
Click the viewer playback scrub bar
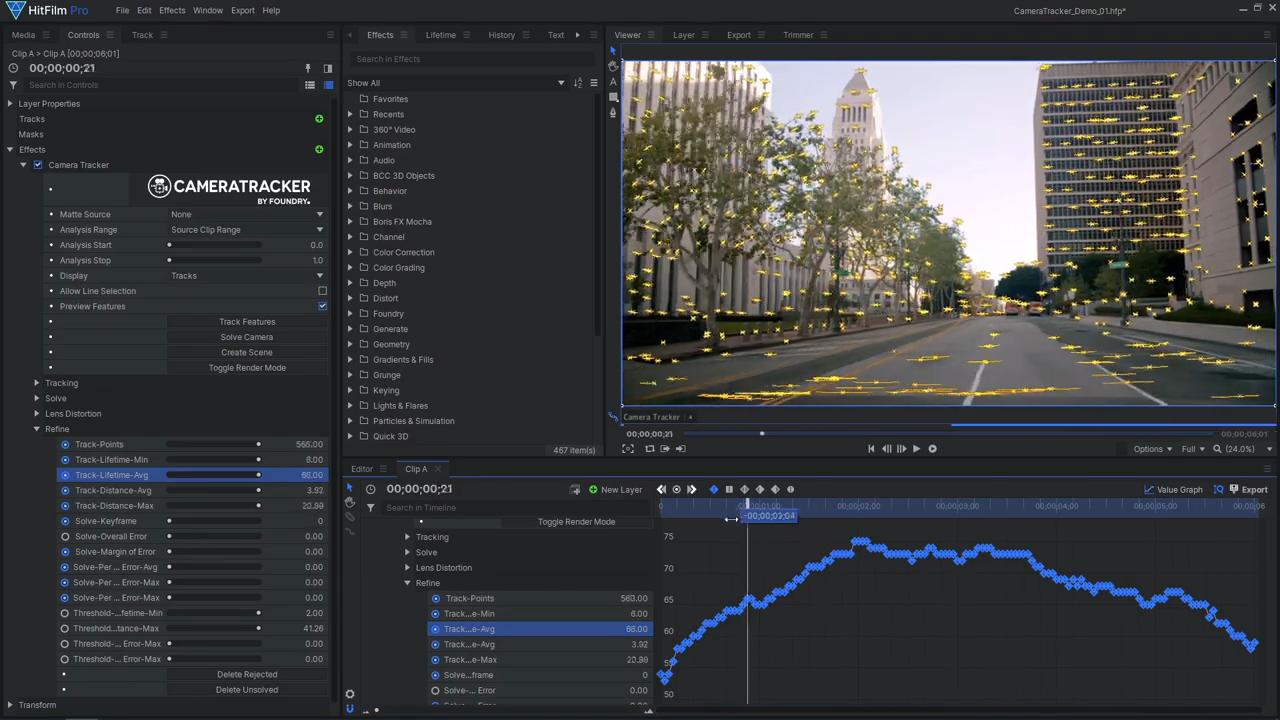[949, 434]
